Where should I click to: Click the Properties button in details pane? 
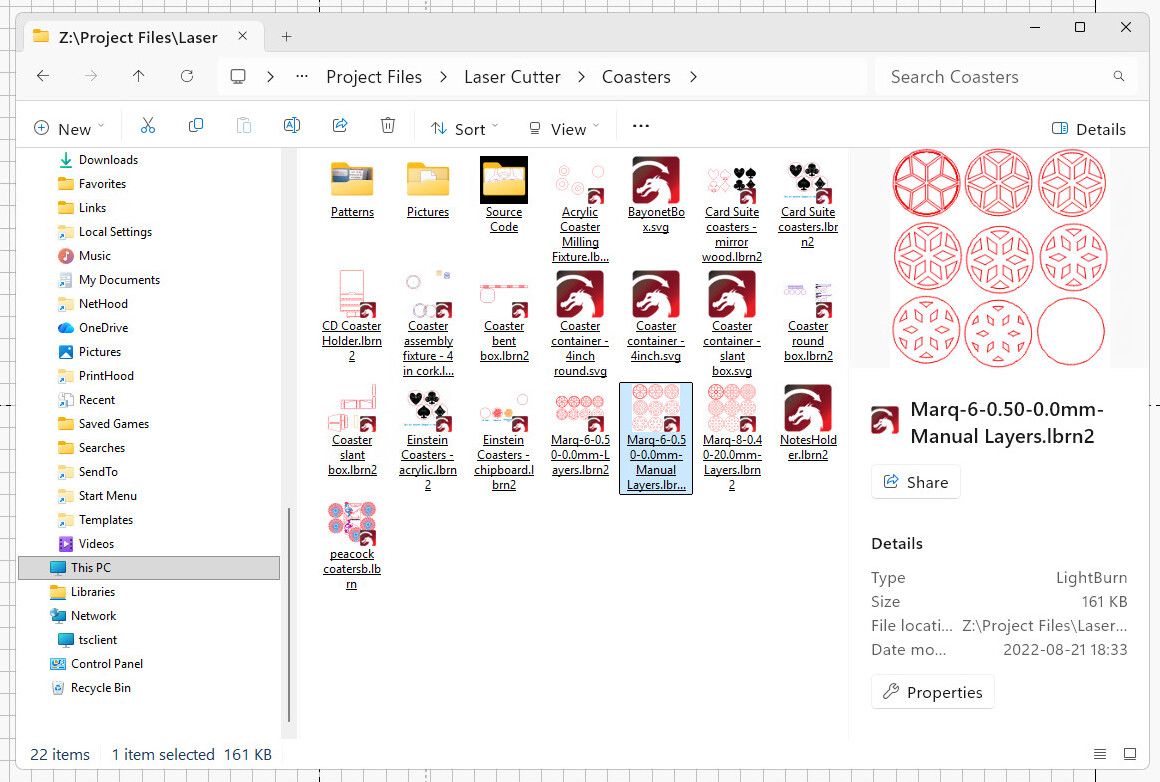[x=932, y=692]
